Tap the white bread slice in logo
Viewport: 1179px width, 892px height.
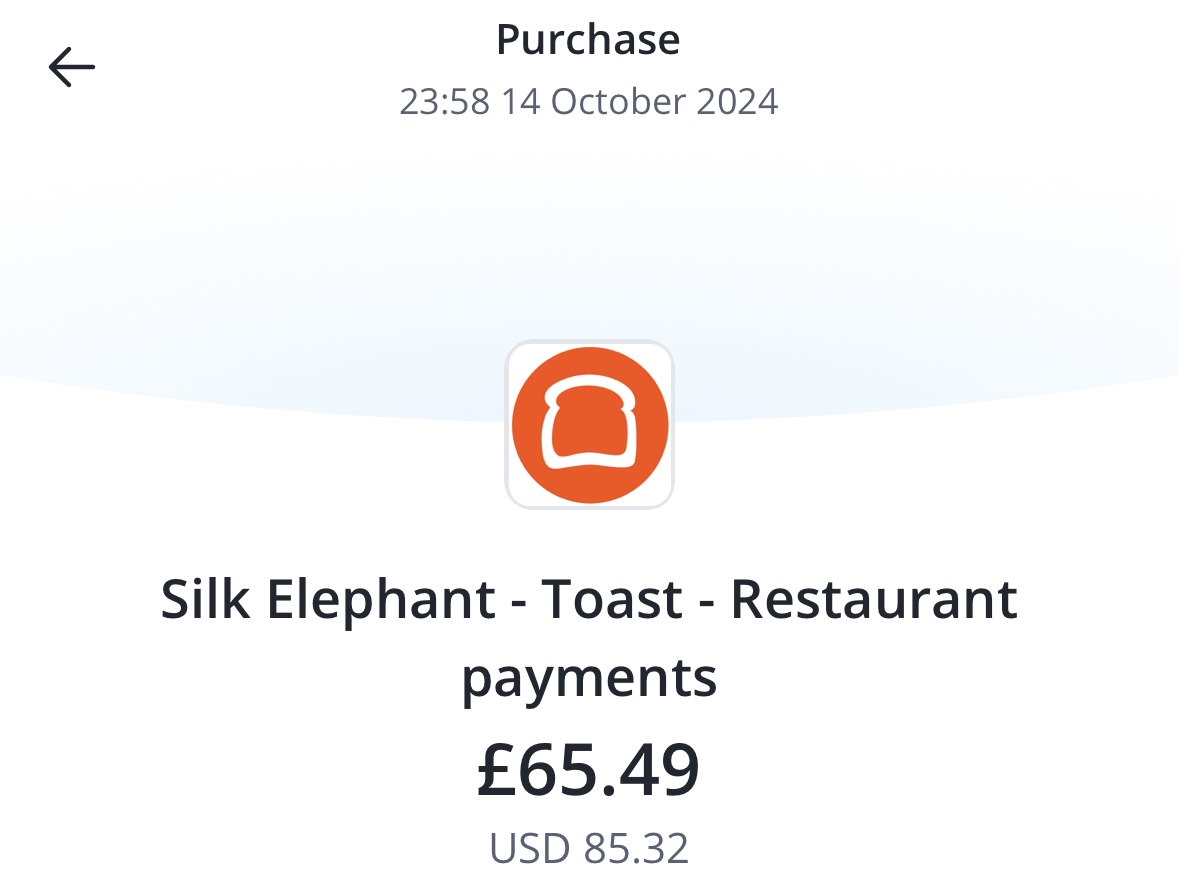(589, 428)
